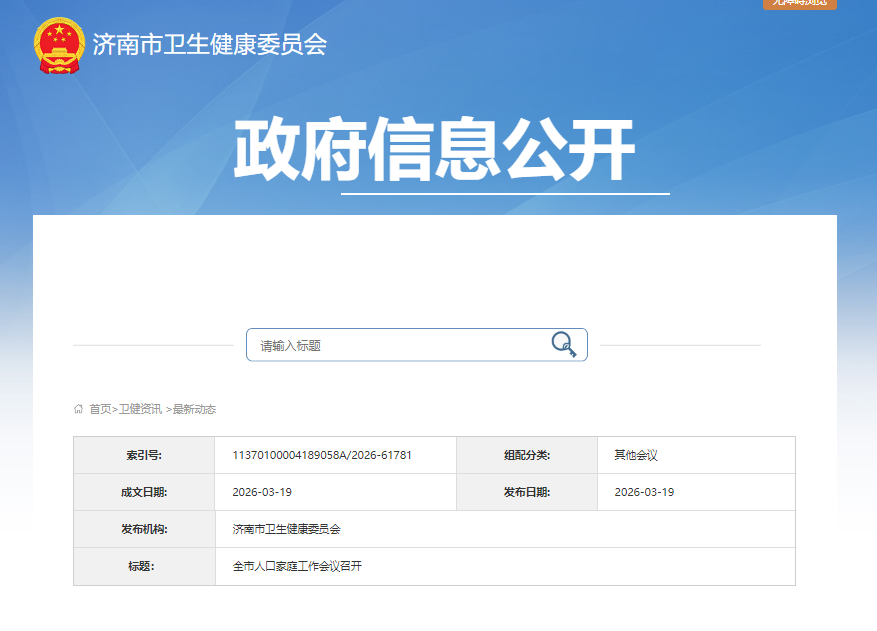
Task: Navigate to 最新动态 breadcrumb link
Action: tap(194, 409)
